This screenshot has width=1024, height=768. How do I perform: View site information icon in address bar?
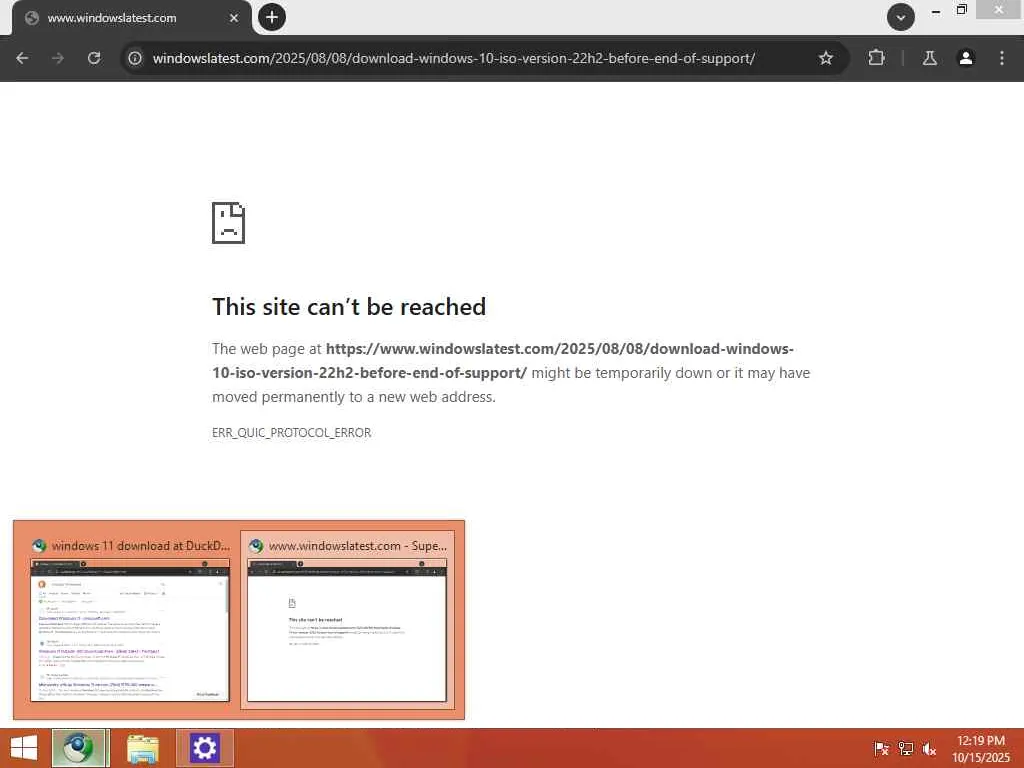point(135,58)
